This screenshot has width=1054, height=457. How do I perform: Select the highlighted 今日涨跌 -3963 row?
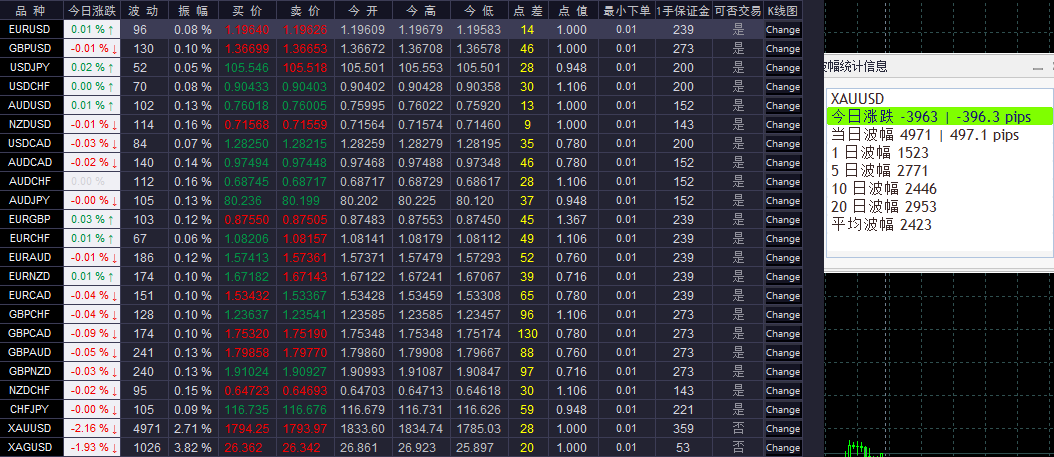[x=940, y=116]
